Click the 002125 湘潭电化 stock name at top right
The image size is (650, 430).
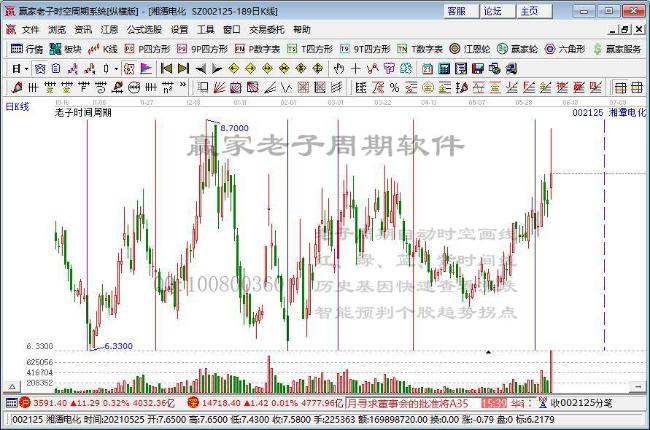[x=609, y=112]
